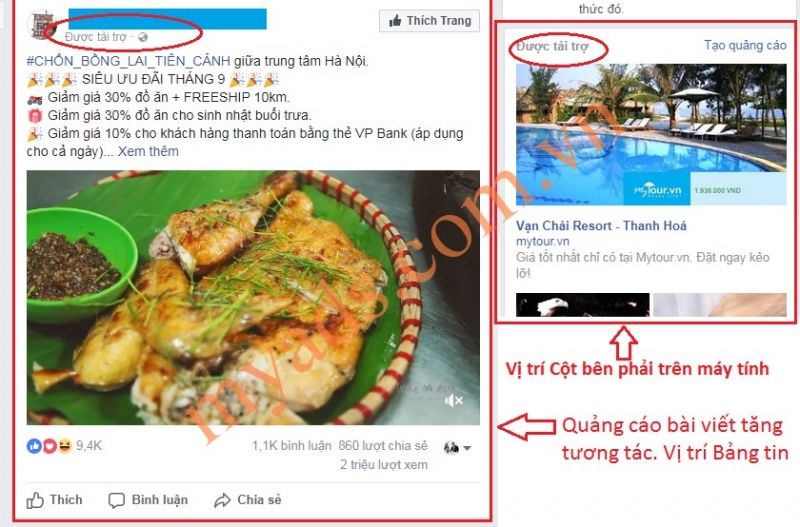The height and width of the screenshot is (527, 800).
Task: Open the eagle ad thumbnail
Action: 583,305
